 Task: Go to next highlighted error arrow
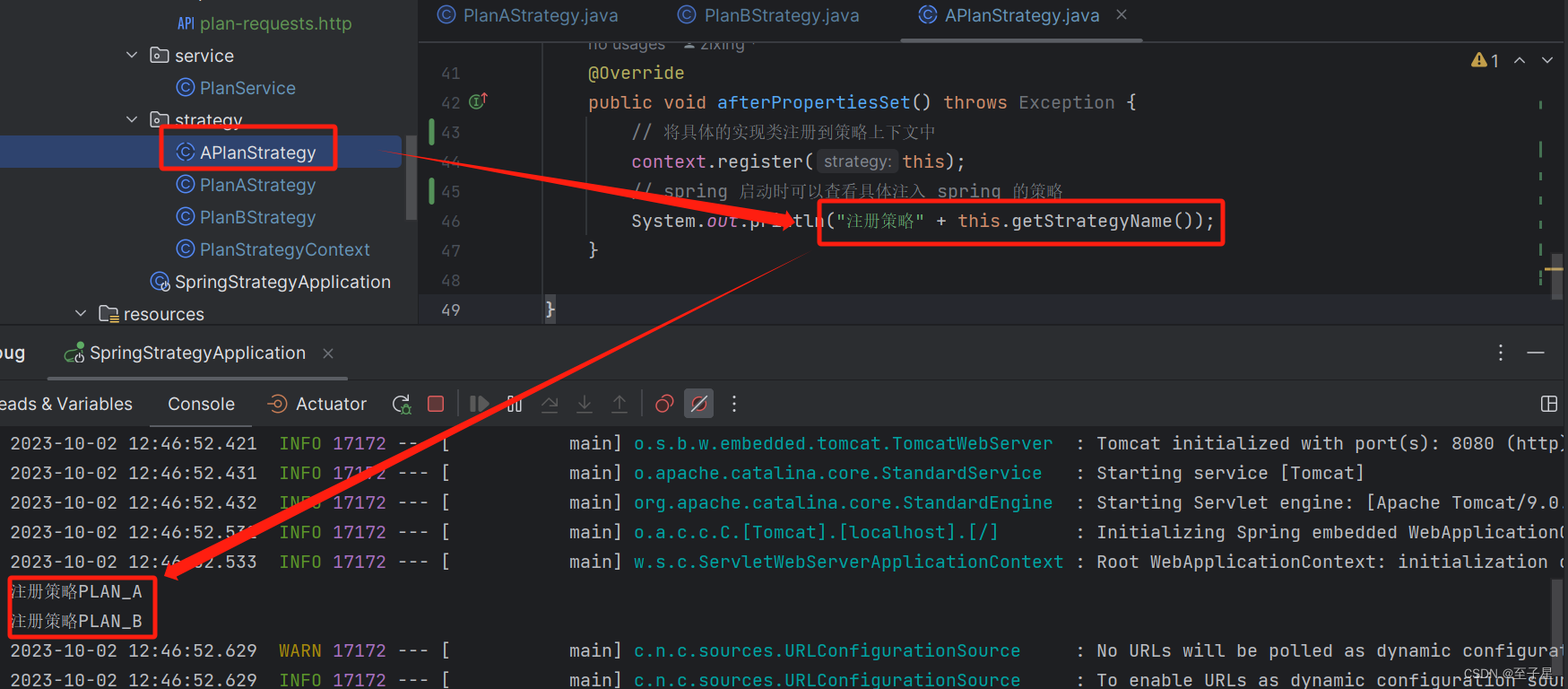[x=1547, y=60]
